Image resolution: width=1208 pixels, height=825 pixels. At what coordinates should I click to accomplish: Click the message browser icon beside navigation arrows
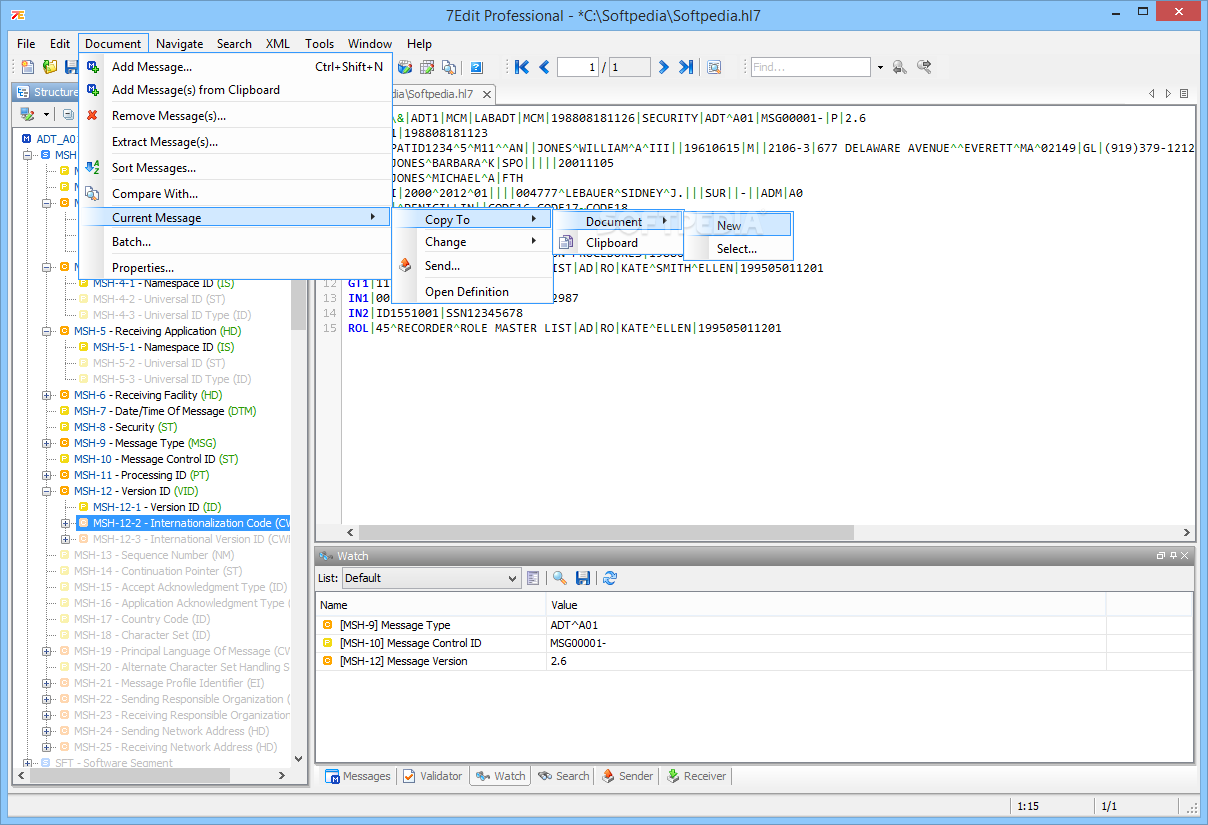[714, 67]
